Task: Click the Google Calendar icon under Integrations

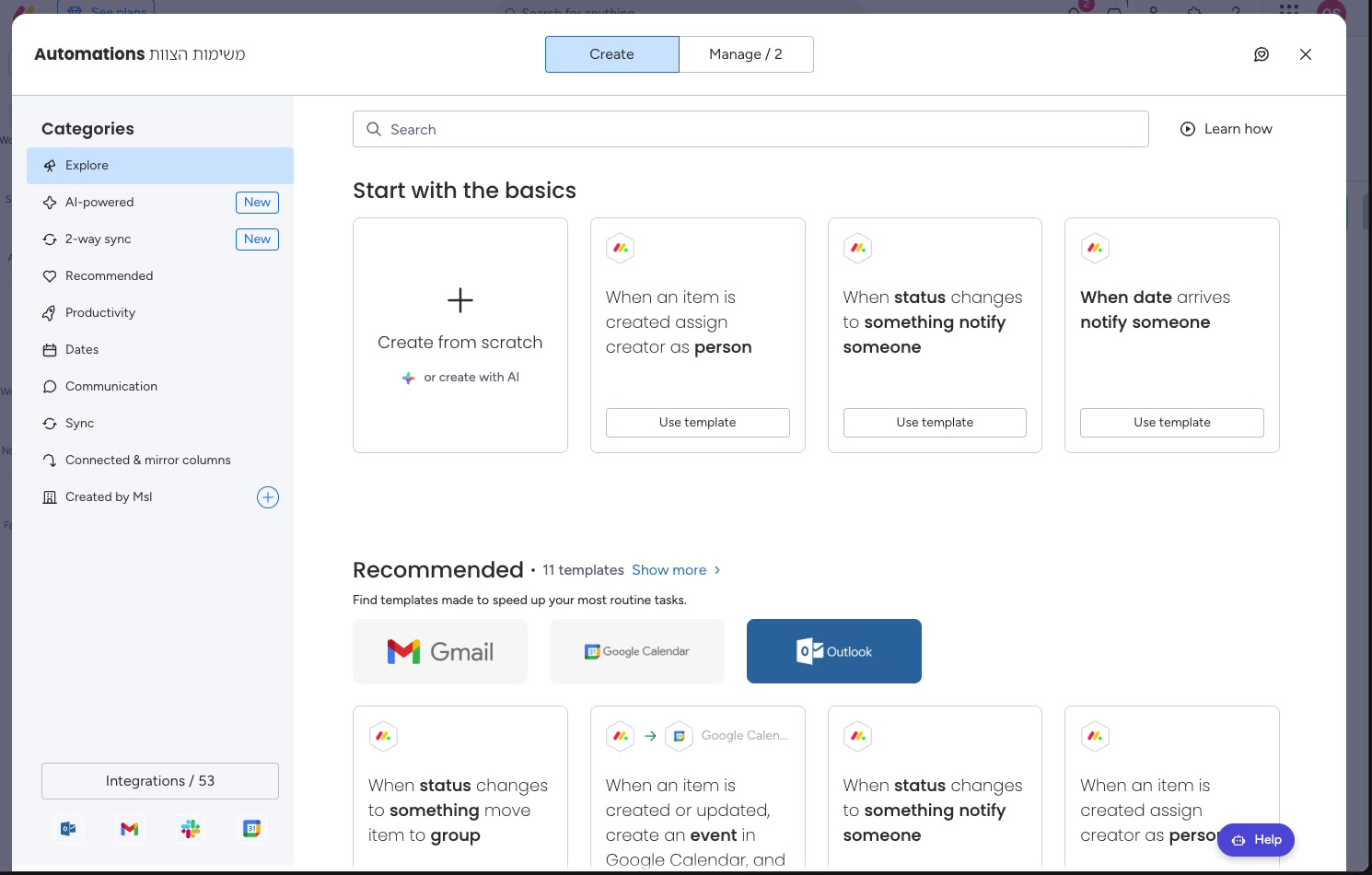Action: tap(251, 829)
